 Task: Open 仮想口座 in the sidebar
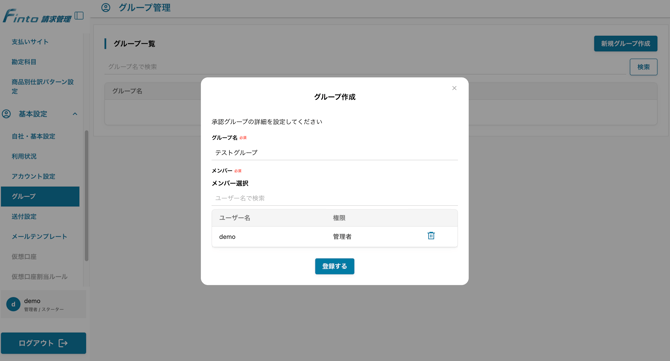click(x=24, y=257)
